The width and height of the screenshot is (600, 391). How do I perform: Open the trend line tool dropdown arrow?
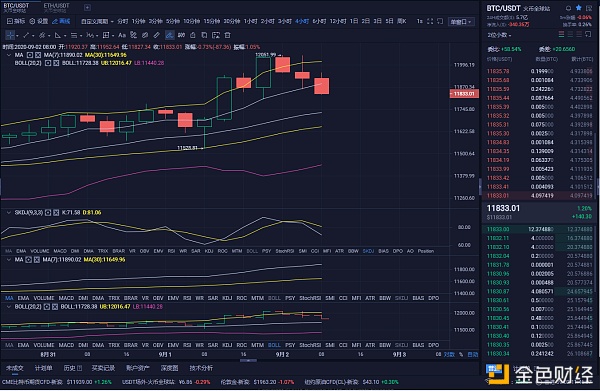pyautogui.click(x=33, y=36)
